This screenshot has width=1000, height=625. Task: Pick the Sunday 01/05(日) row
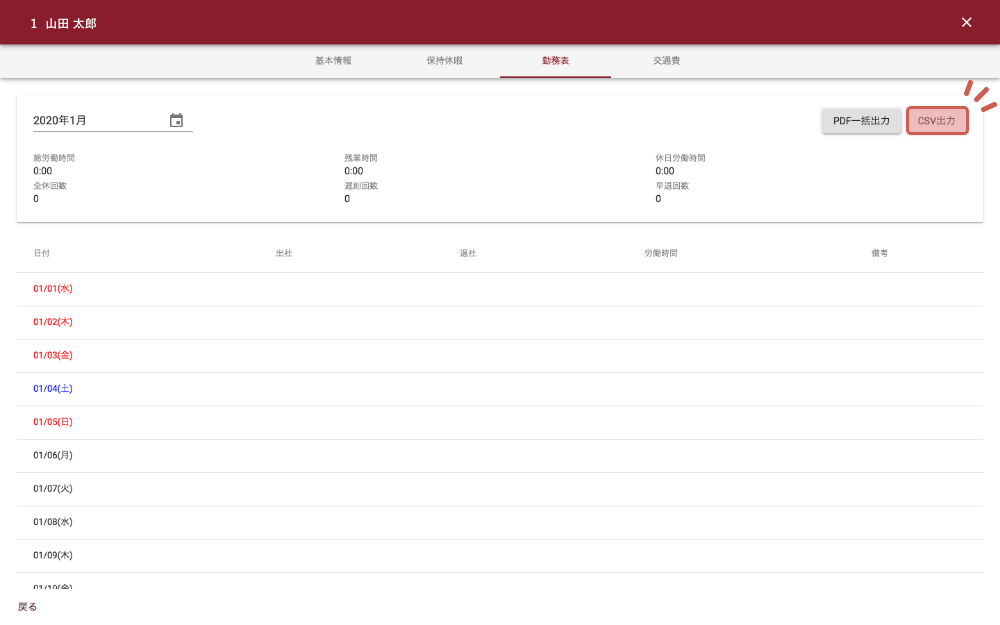[53, 422]
